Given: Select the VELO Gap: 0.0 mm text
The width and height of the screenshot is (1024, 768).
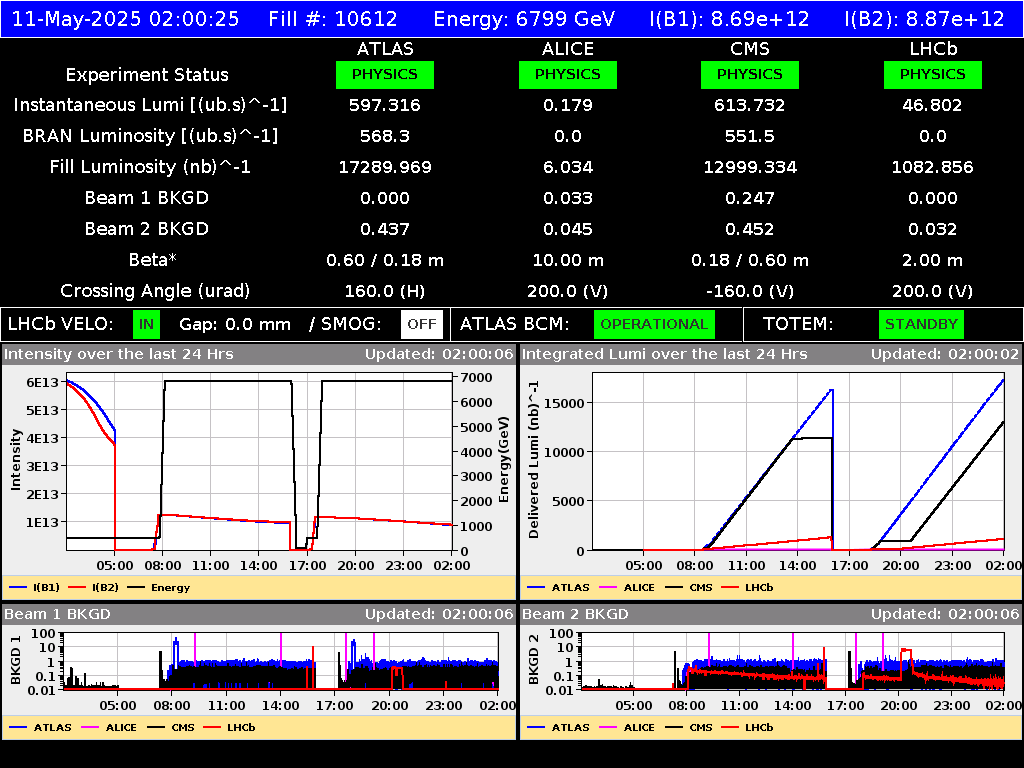Looking at the screenshot, I should tap(234, 324).
